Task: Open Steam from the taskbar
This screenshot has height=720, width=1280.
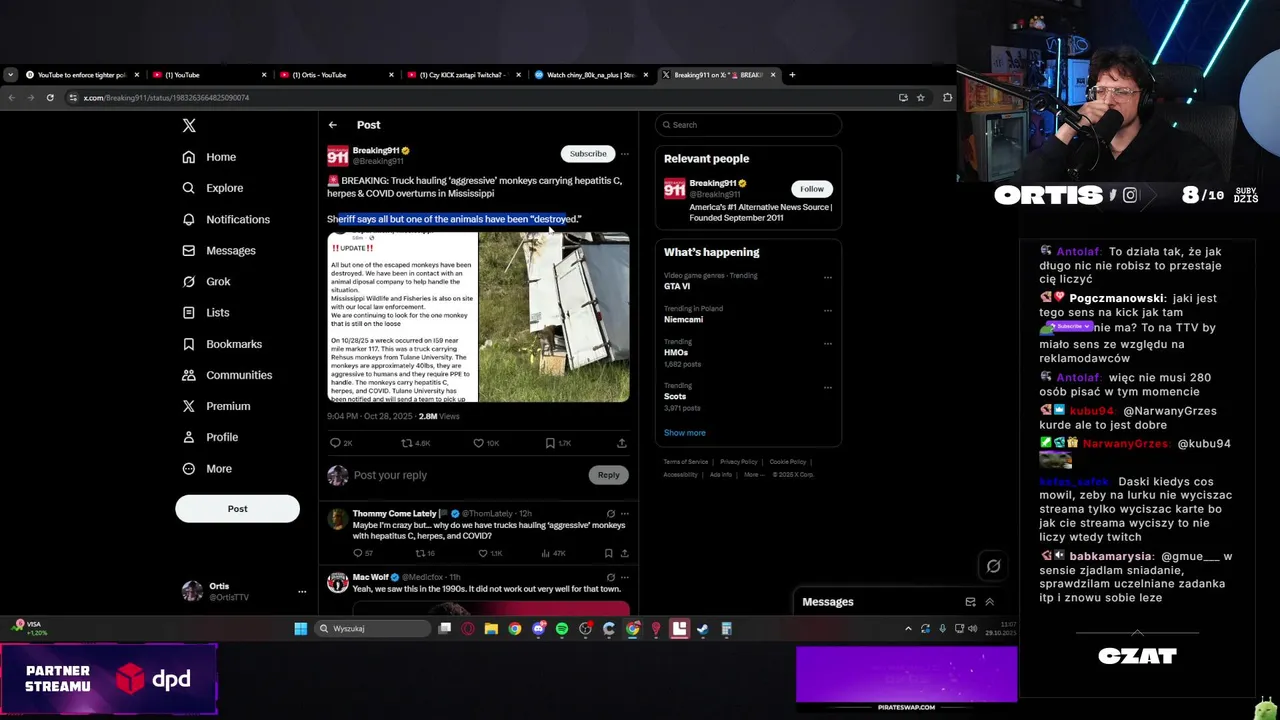Action: [x=702, y=629]
